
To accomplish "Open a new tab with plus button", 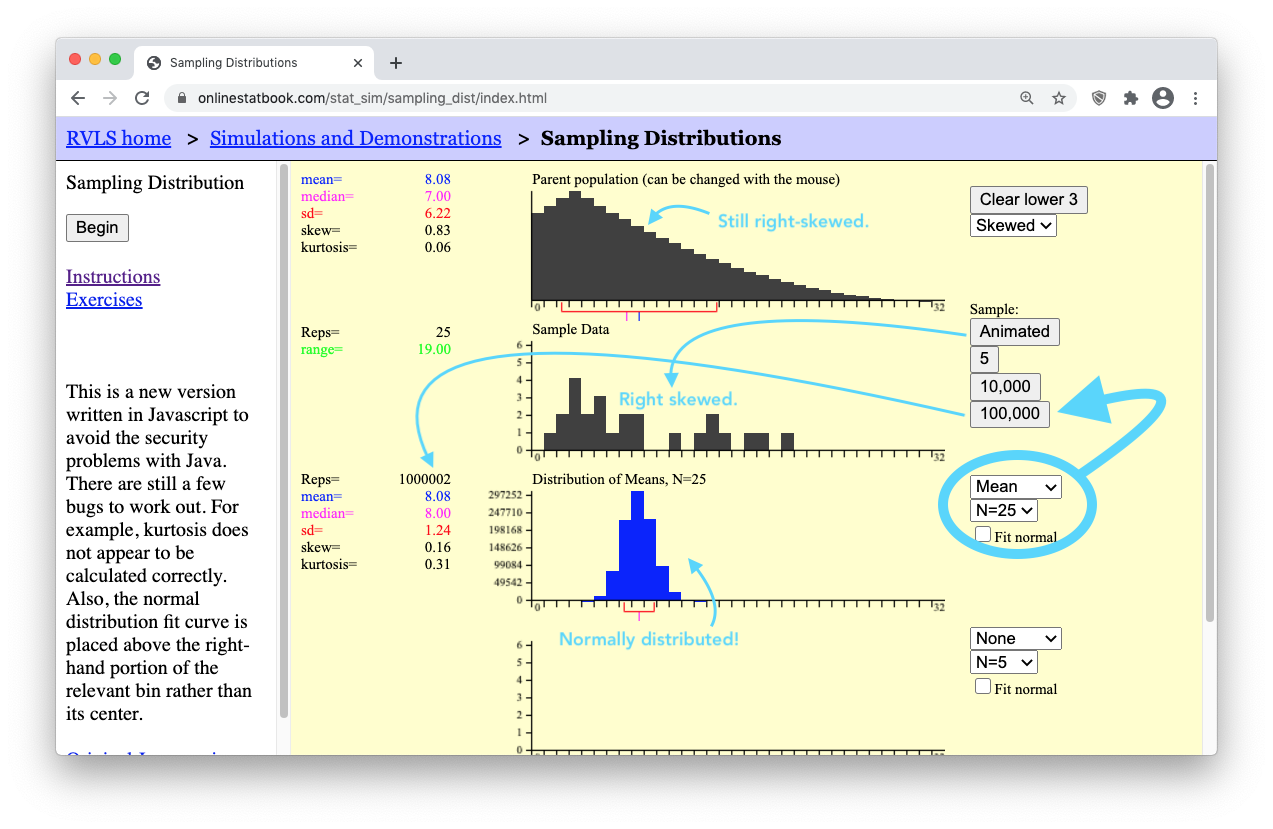I will coord(396,63).
